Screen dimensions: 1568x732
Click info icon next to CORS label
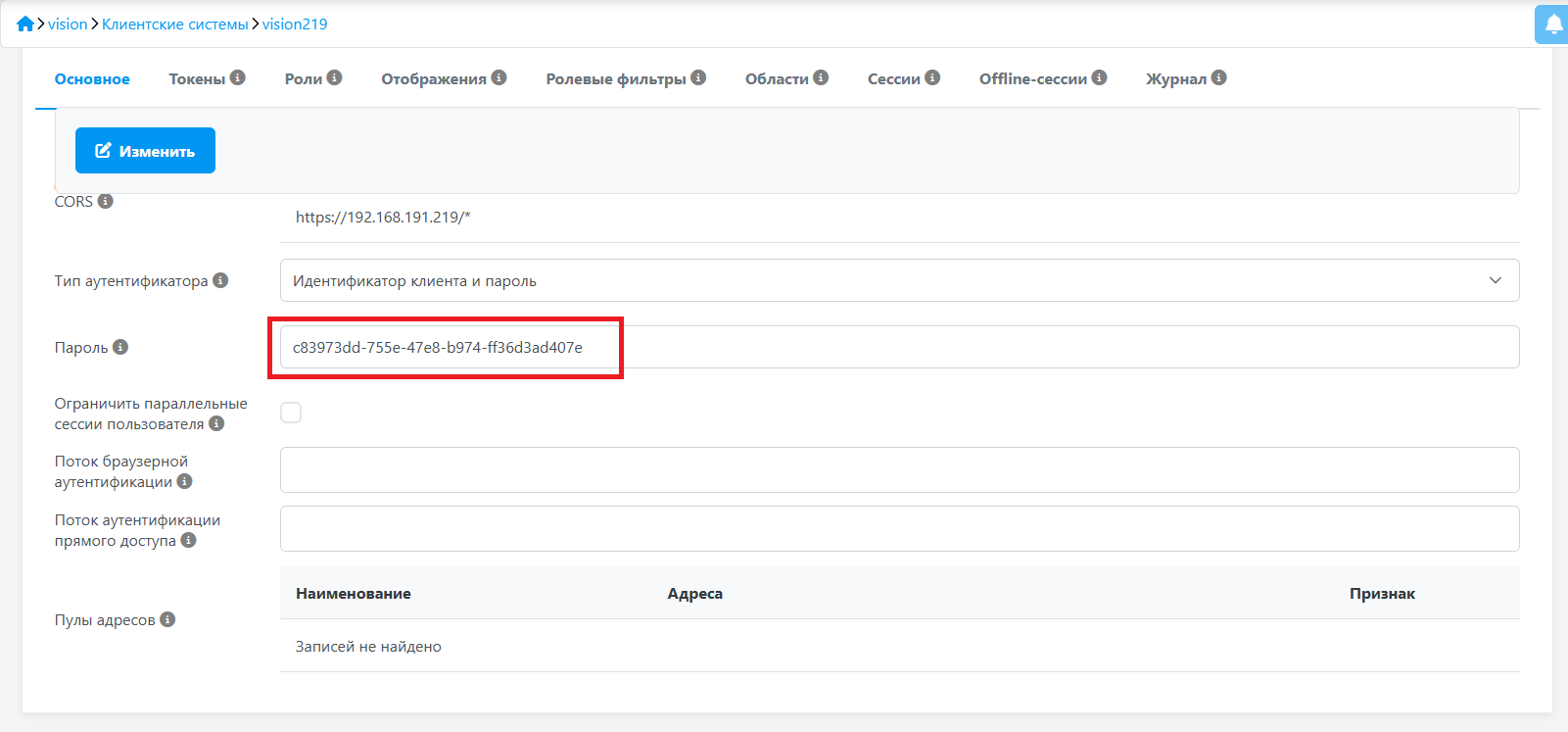[x=106, y=201]
